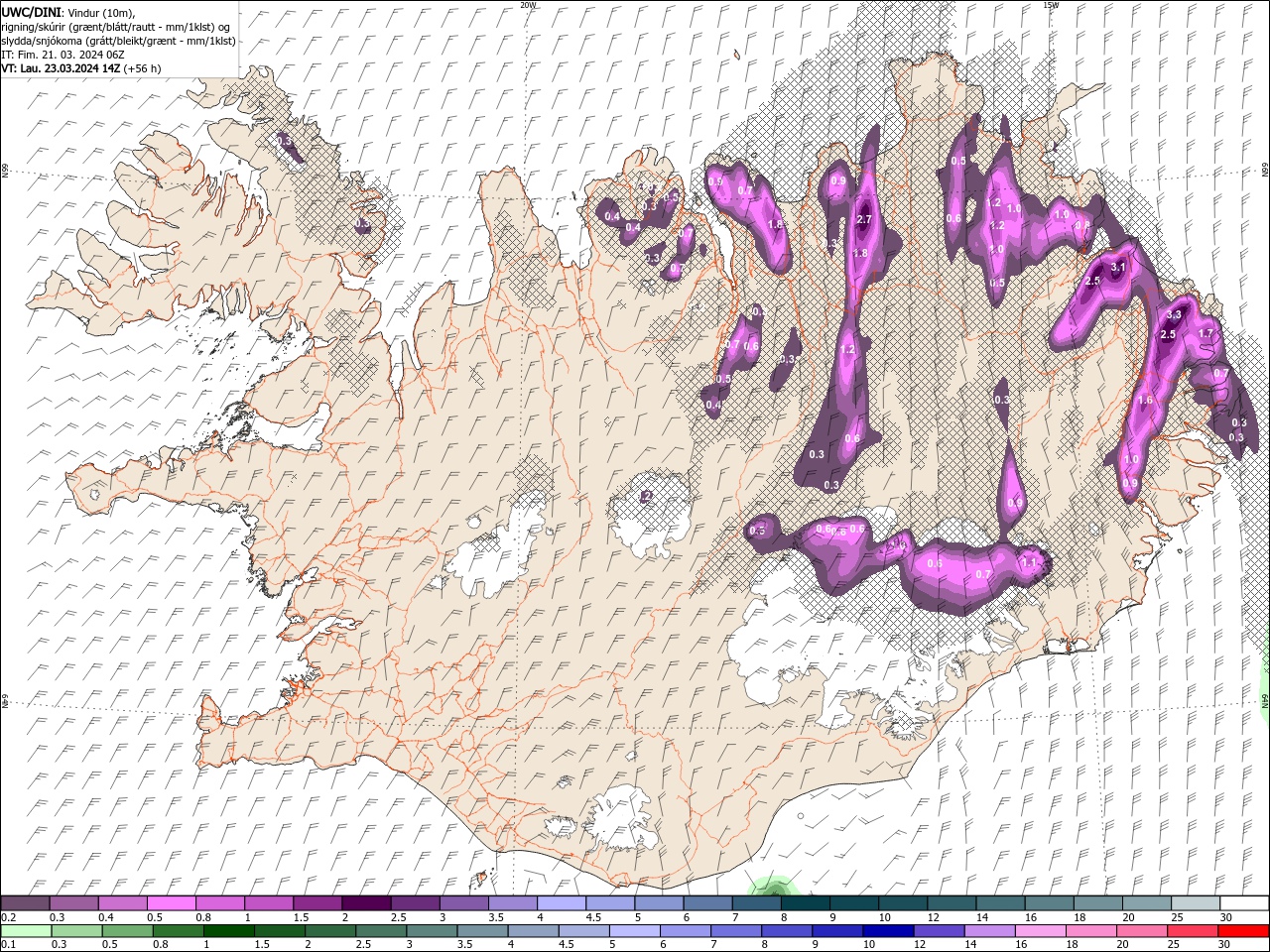Select the 0.1 label in the lower legend row
This screenshot has width=1270, height=952.
click(x=8, y=944)
